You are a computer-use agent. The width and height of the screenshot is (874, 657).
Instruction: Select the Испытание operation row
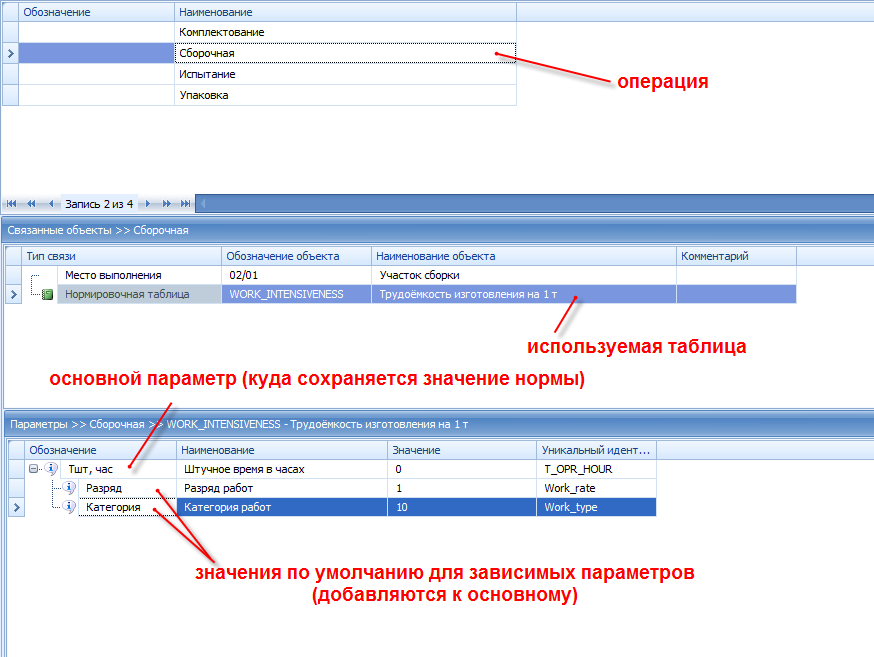[x=268, y=74]
